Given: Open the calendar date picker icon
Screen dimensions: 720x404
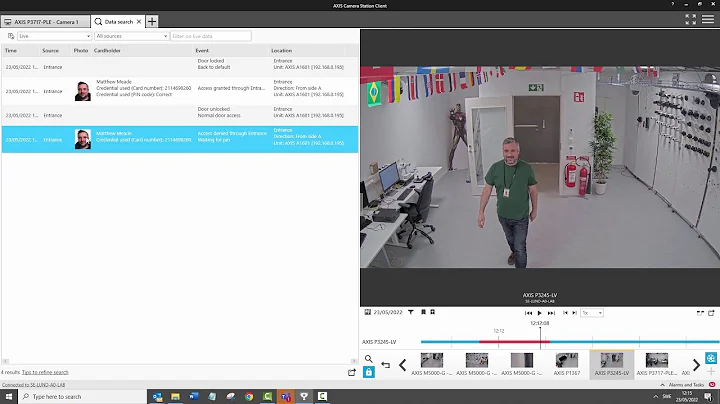Looking at the screenshot, I should point(367,312).
